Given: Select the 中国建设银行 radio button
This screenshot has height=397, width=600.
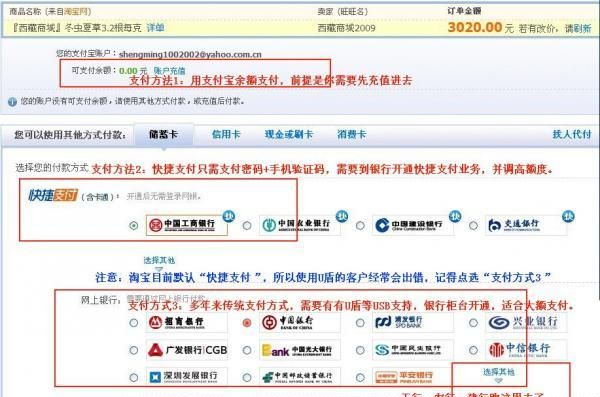Looking at the screenshot, I should (x=360, y=225).
